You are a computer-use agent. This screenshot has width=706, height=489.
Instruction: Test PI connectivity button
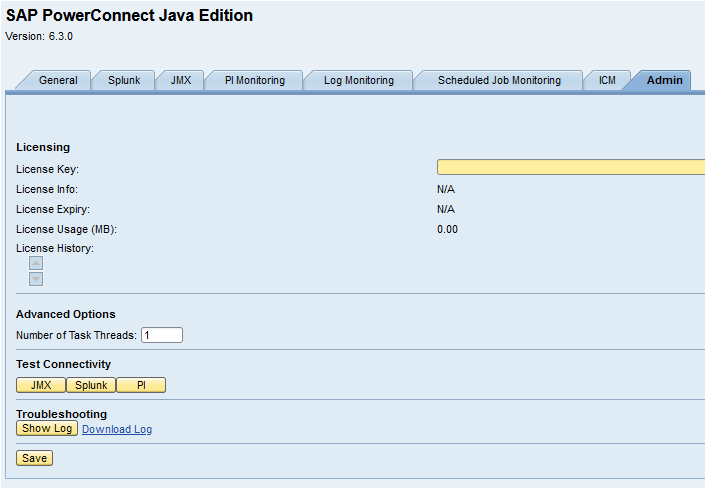click(x=141, y=385)
